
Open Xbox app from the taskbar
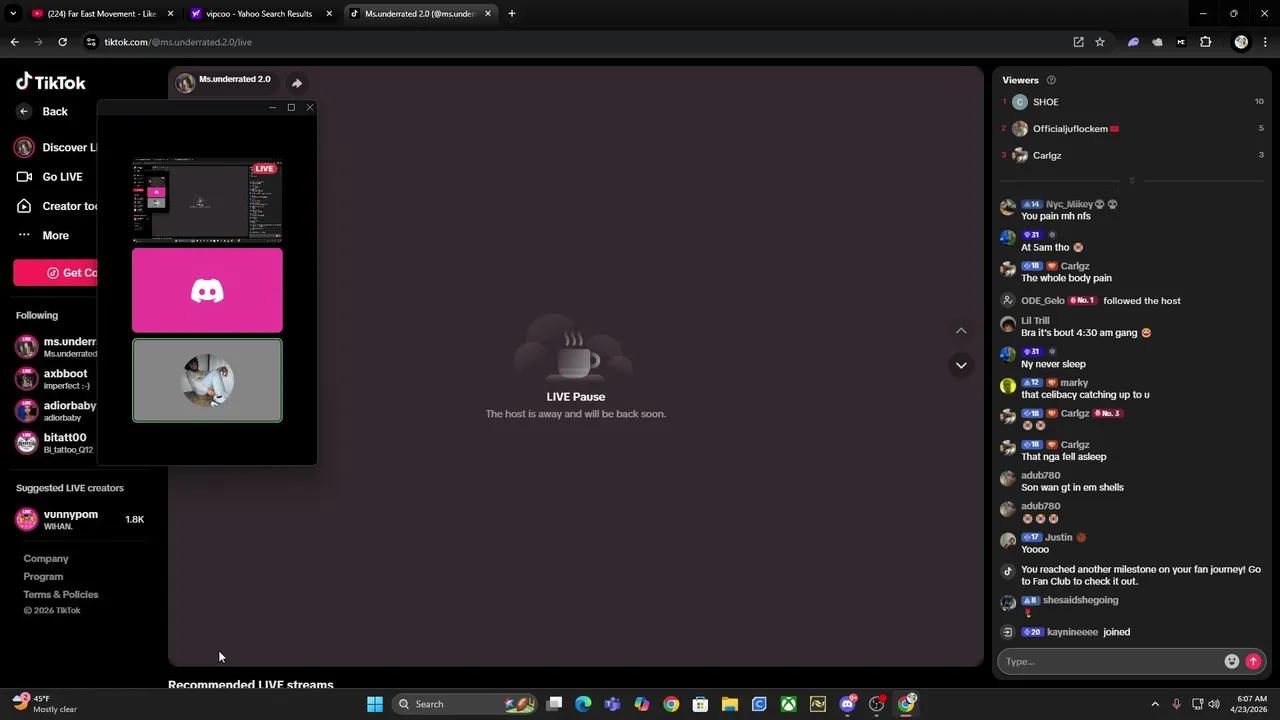click(789, 704)
